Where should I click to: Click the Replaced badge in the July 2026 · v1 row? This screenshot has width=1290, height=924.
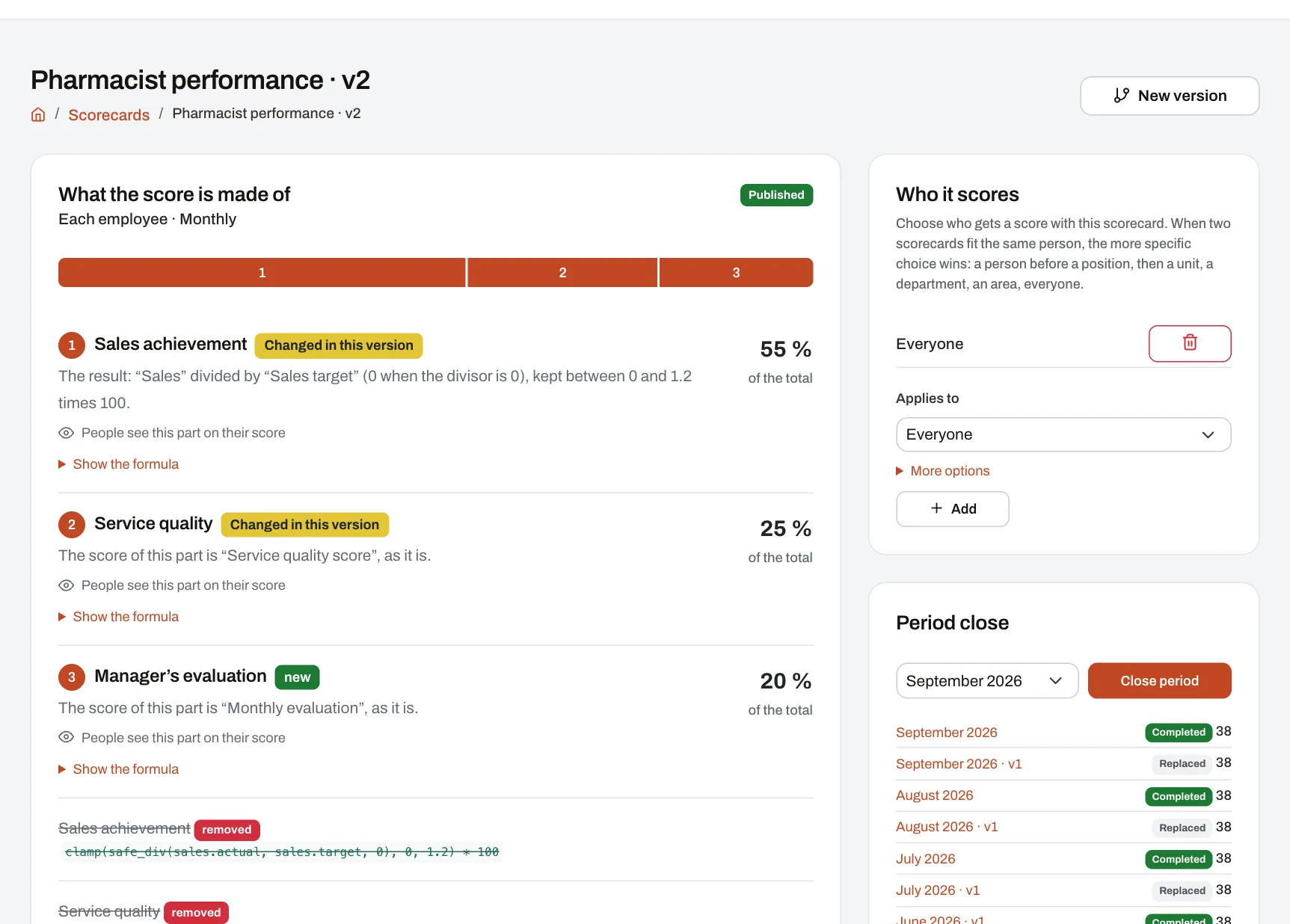tap(1182, 890)
